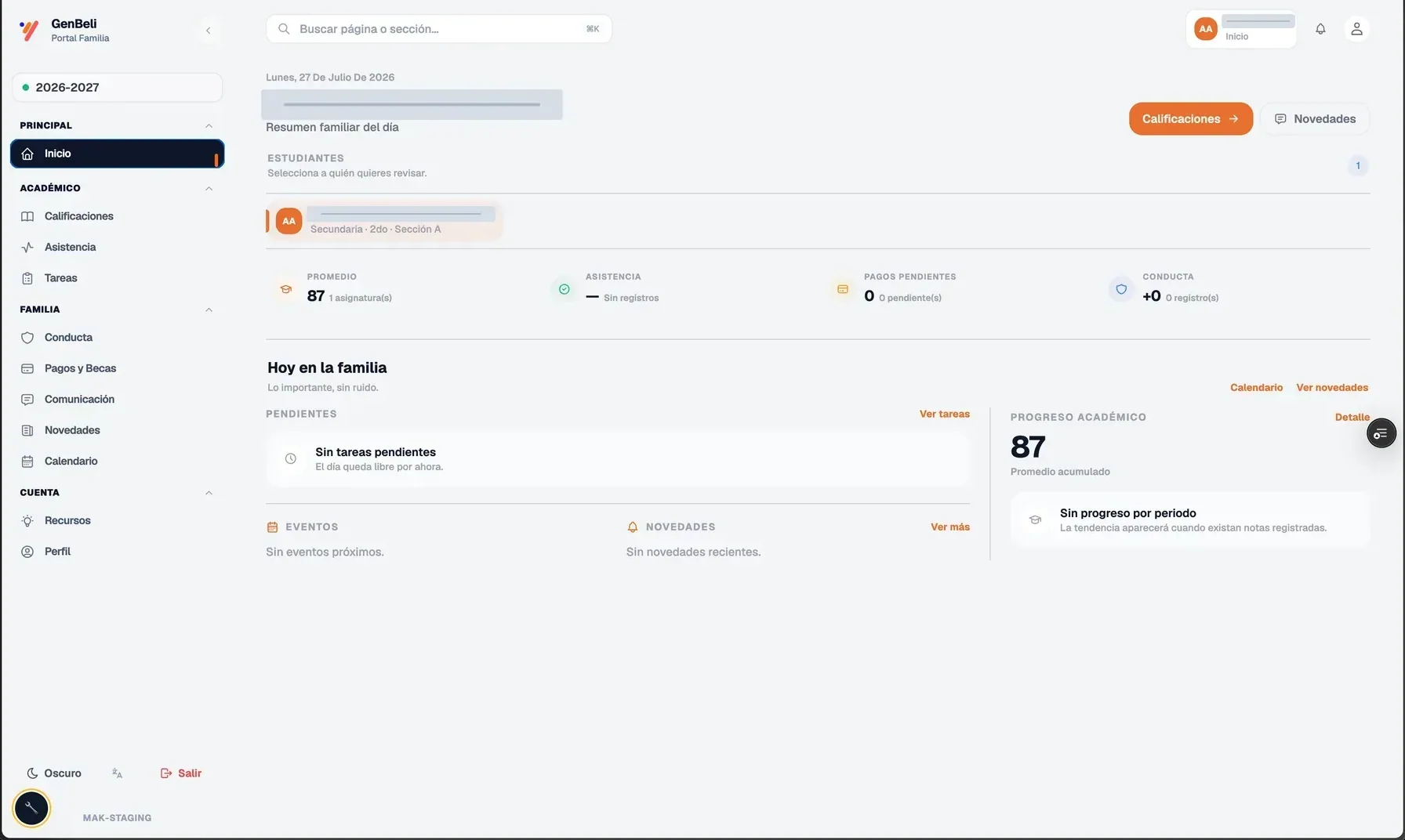1405x840 pixels.
Task: Click the Novedades newspaper icon in sidebar
Action: tap(27, 430)
